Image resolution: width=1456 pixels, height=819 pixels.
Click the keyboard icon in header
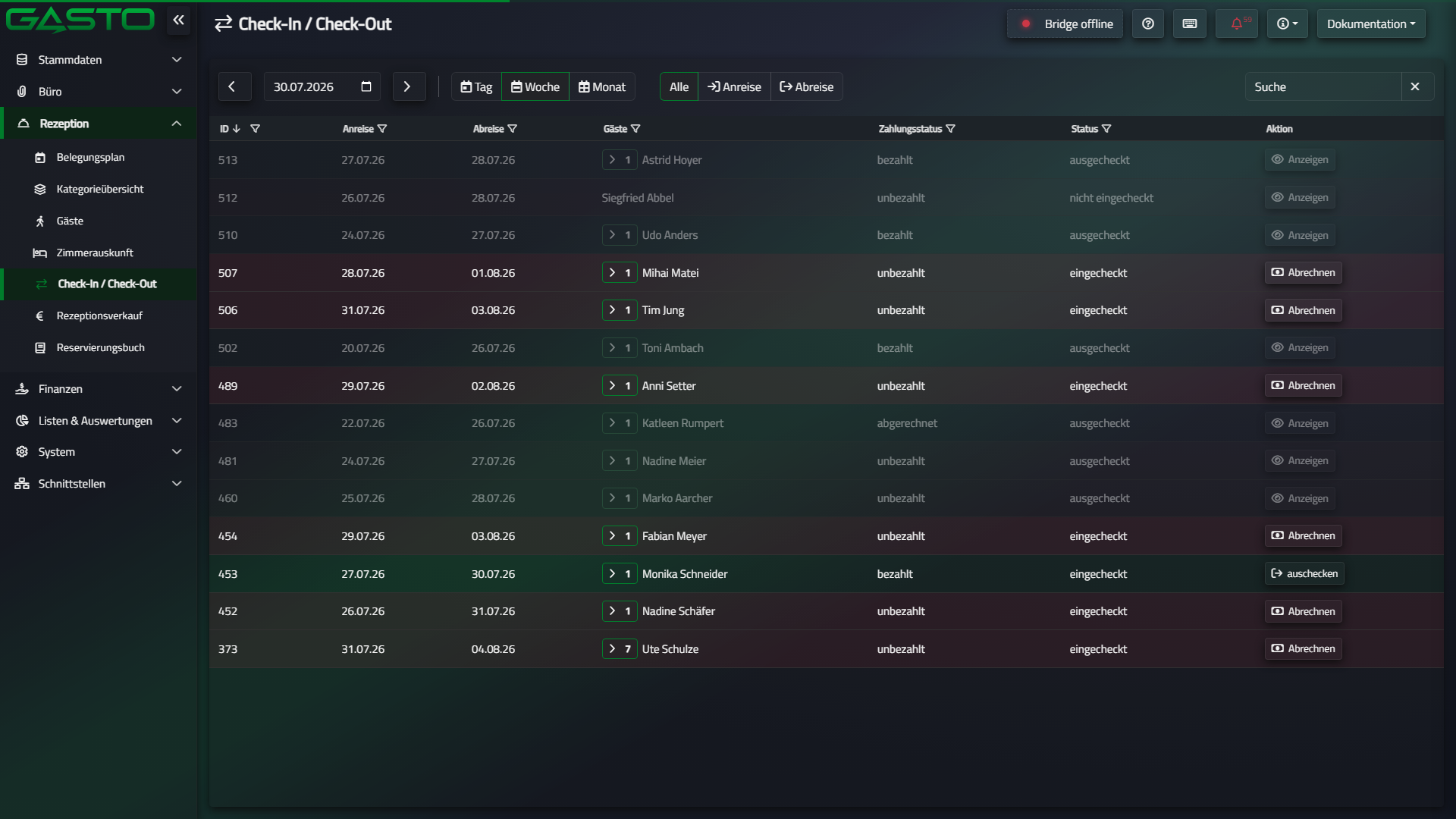point(1190,24)
